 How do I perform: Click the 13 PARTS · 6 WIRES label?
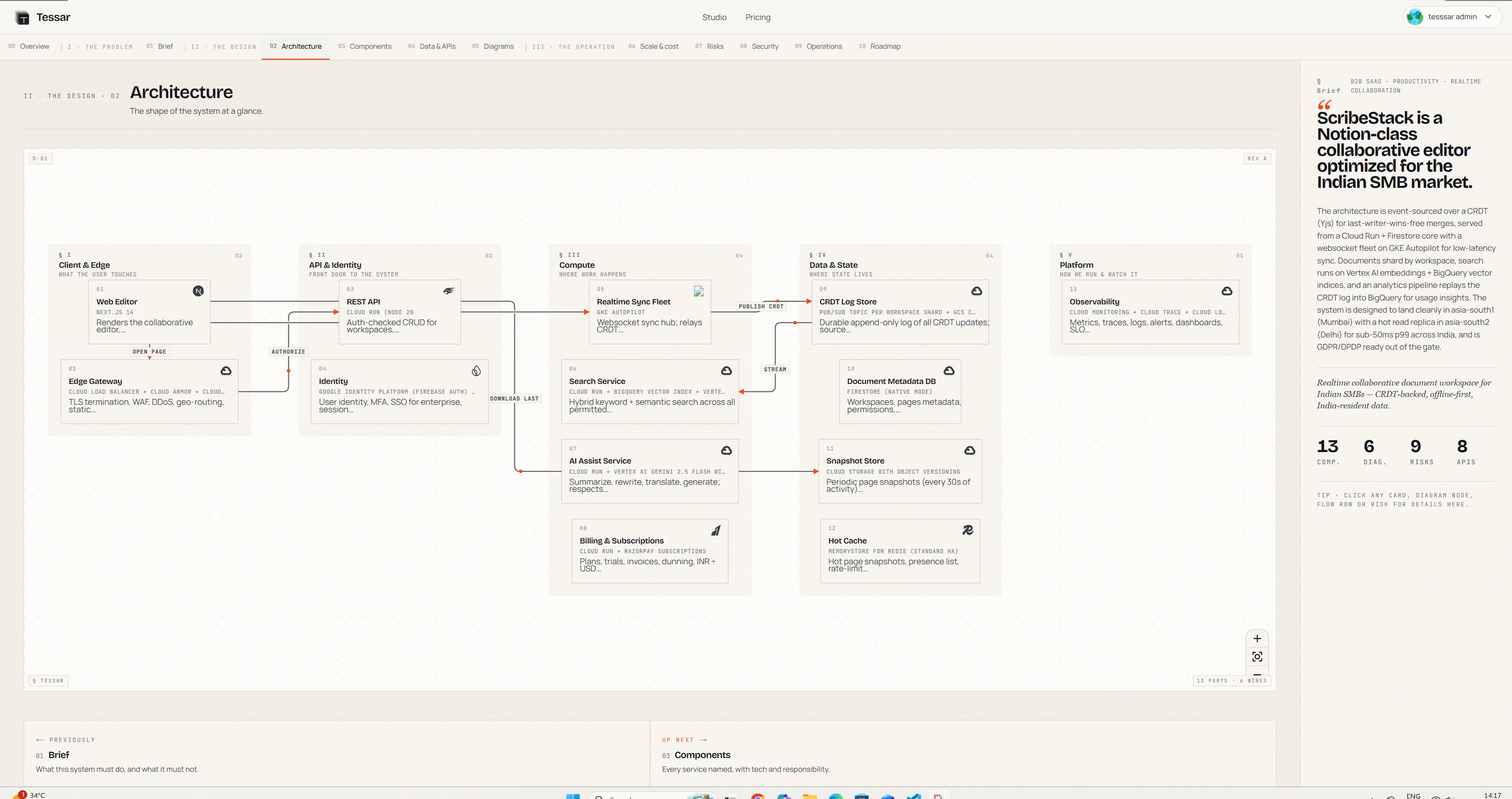pyautogui.click(x=1232, y=680)
